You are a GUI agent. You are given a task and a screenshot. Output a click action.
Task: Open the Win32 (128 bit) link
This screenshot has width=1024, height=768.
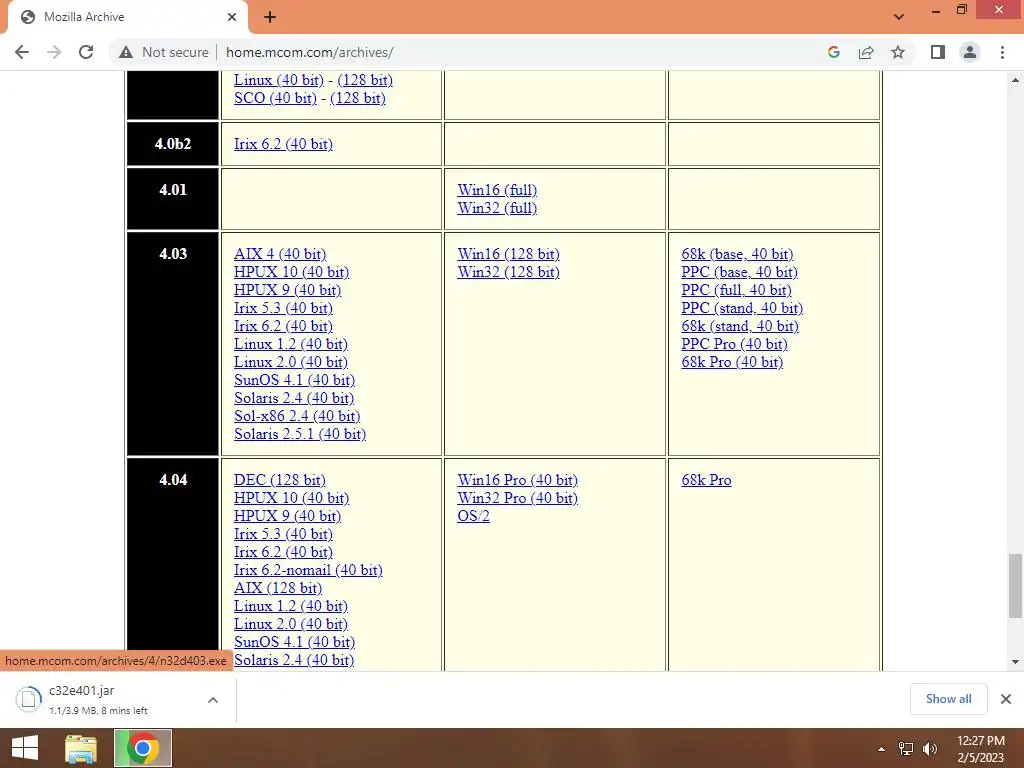[508, 272]
